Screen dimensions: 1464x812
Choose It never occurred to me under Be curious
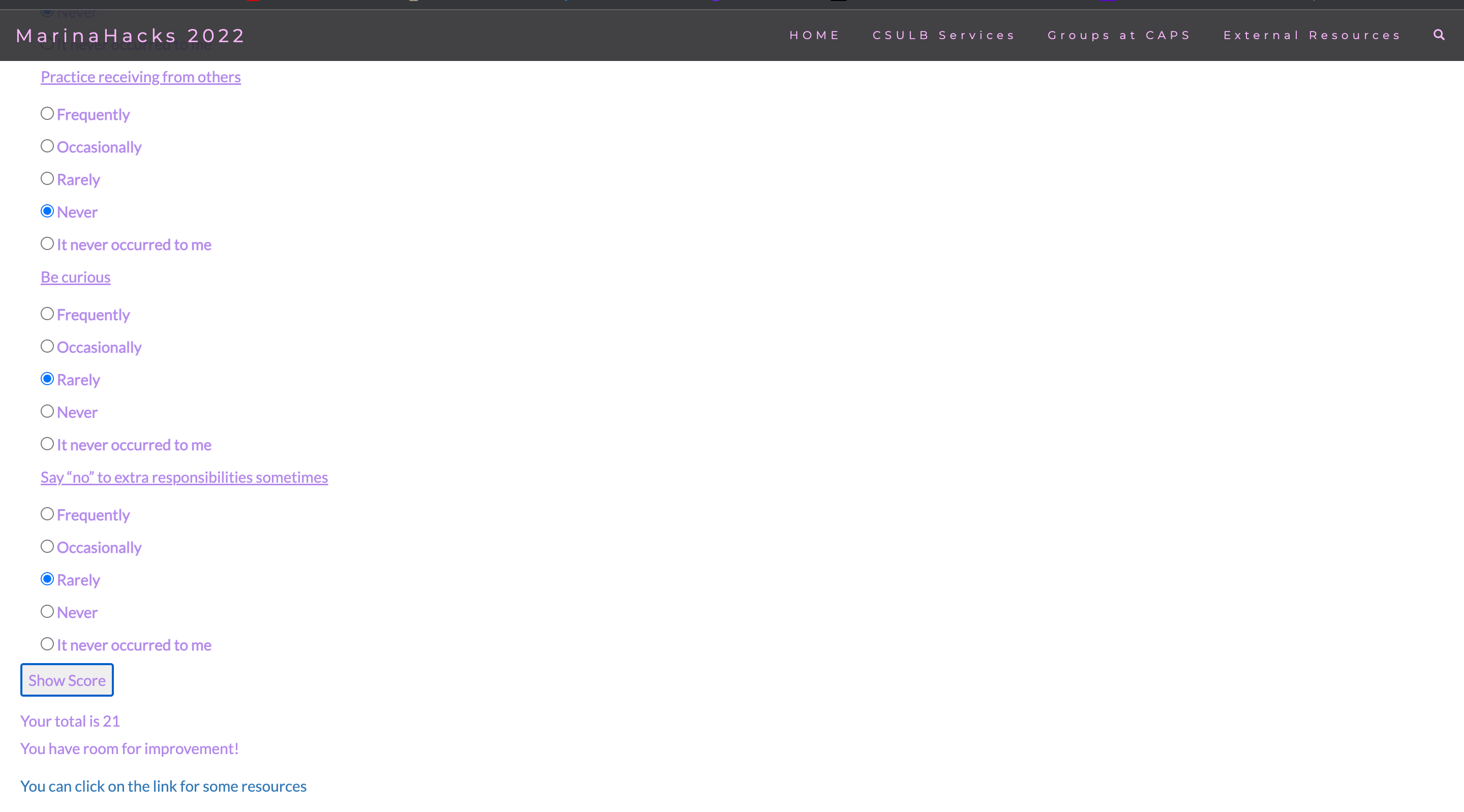tap(47, 444)
